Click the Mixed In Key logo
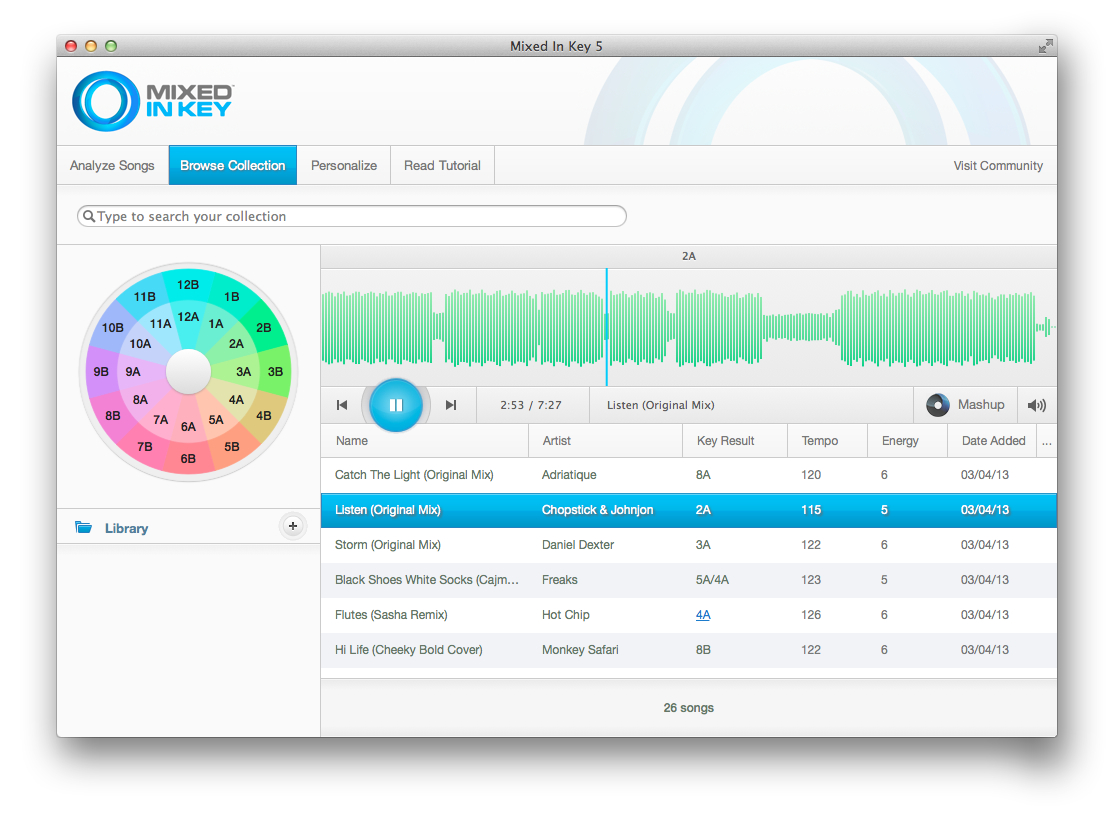Image resolution: width=1114 pixels, height=816 pixels. click(x=152, y=101)
